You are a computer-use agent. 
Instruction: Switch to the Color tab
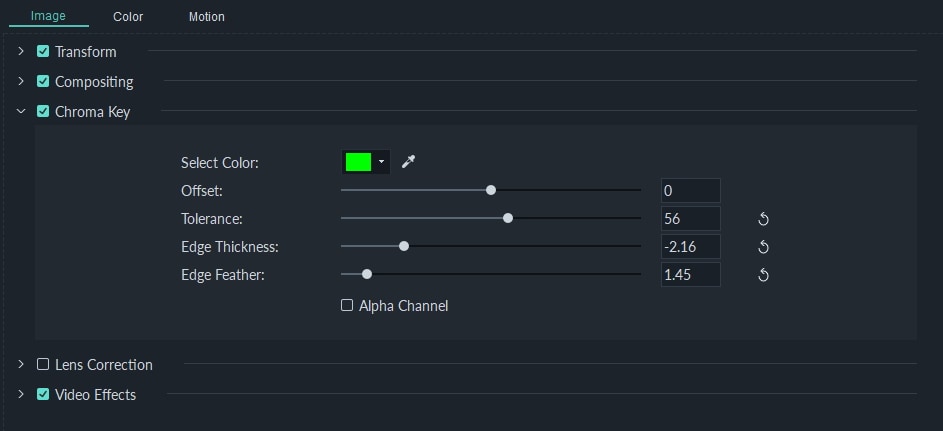(x=128, y=17)
